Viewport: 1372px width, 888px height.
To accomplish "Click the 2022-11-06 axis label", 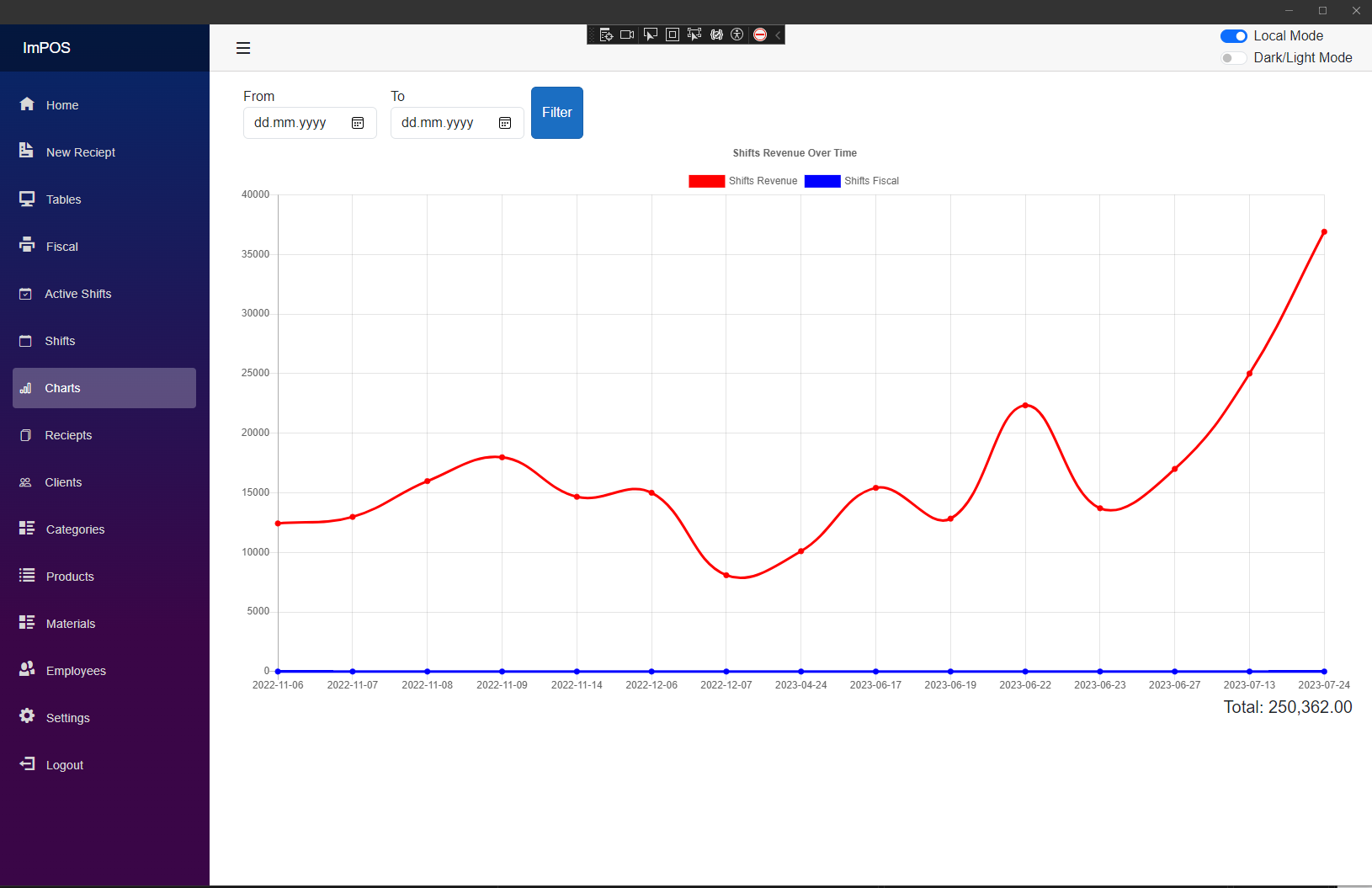I will click(x=278, y=685).
